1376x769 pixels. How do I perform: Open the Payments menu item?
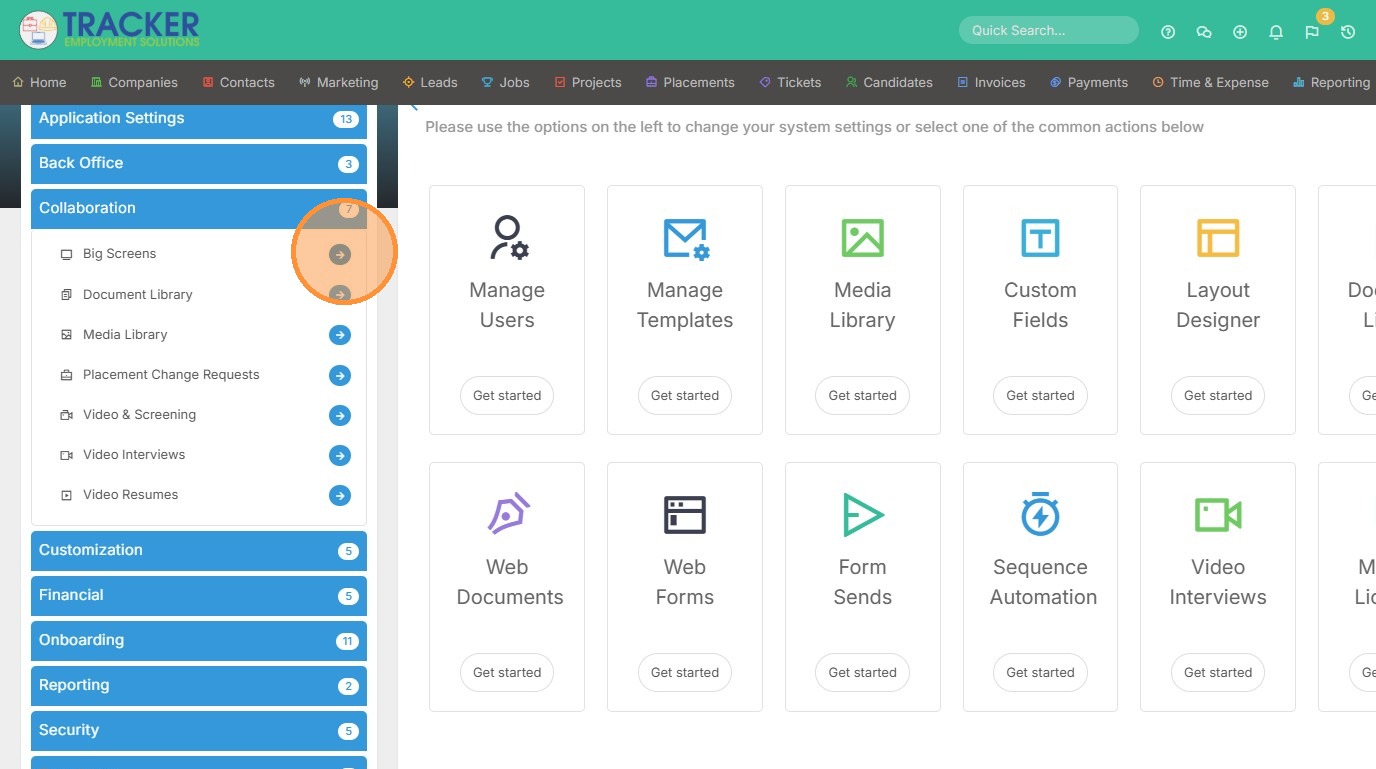point(1089,83)
